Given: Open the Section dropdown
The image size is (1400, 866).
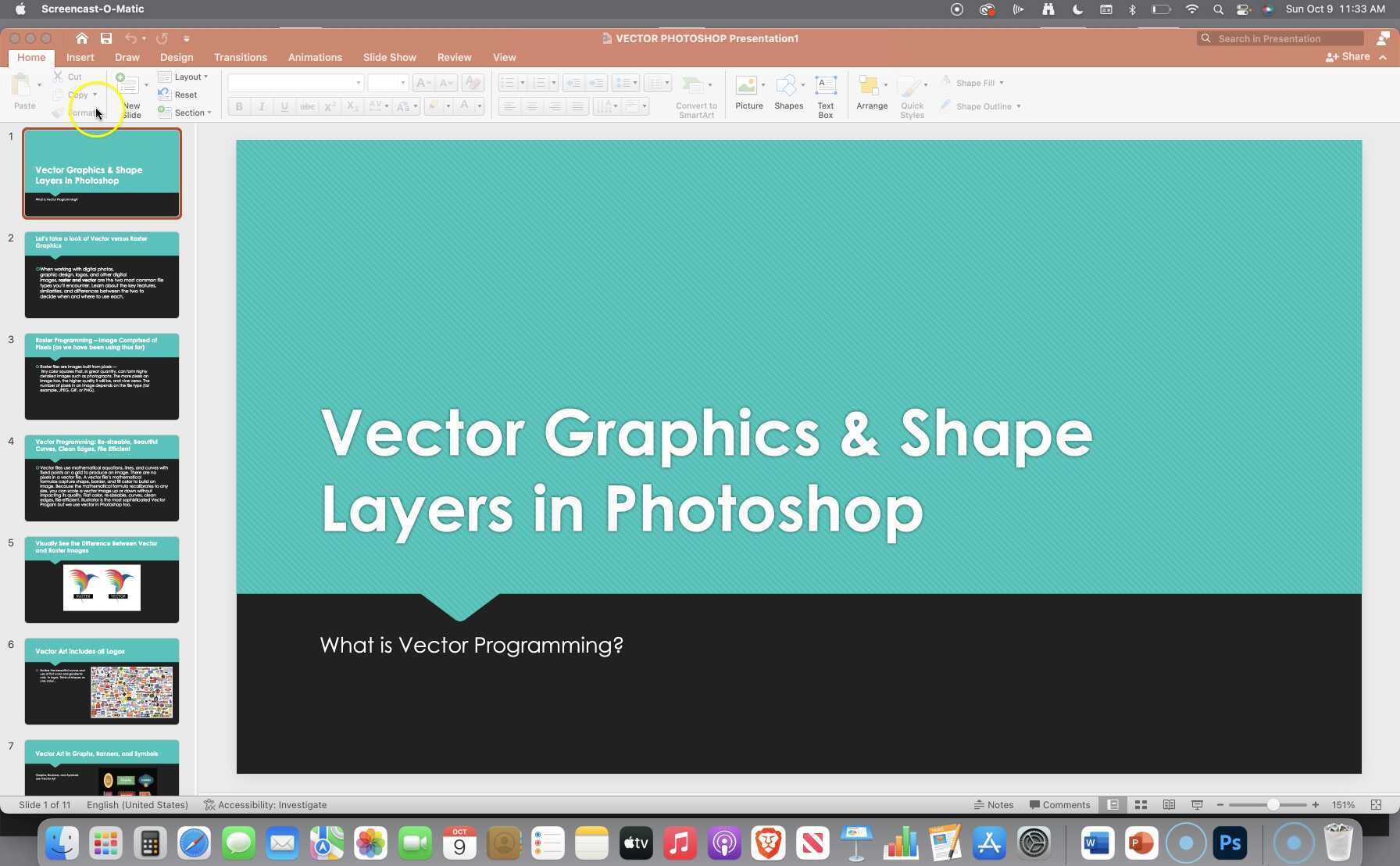Looking at the screenshot, I should 186,113.
